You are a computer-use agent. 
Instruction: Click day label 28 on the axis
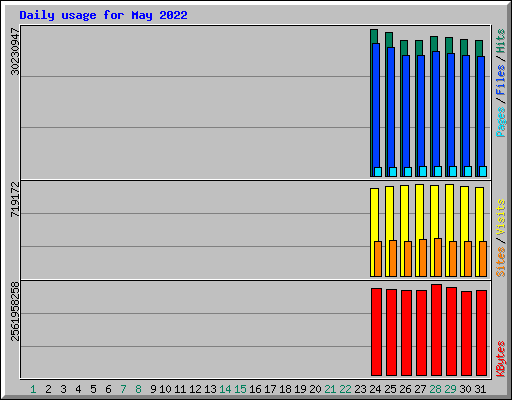pos(435,389)
